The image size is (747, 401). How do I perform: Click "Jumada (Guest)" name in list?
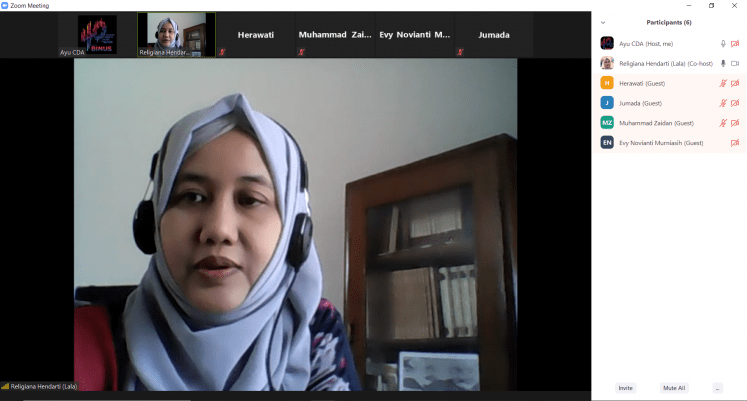coord(640,103)
